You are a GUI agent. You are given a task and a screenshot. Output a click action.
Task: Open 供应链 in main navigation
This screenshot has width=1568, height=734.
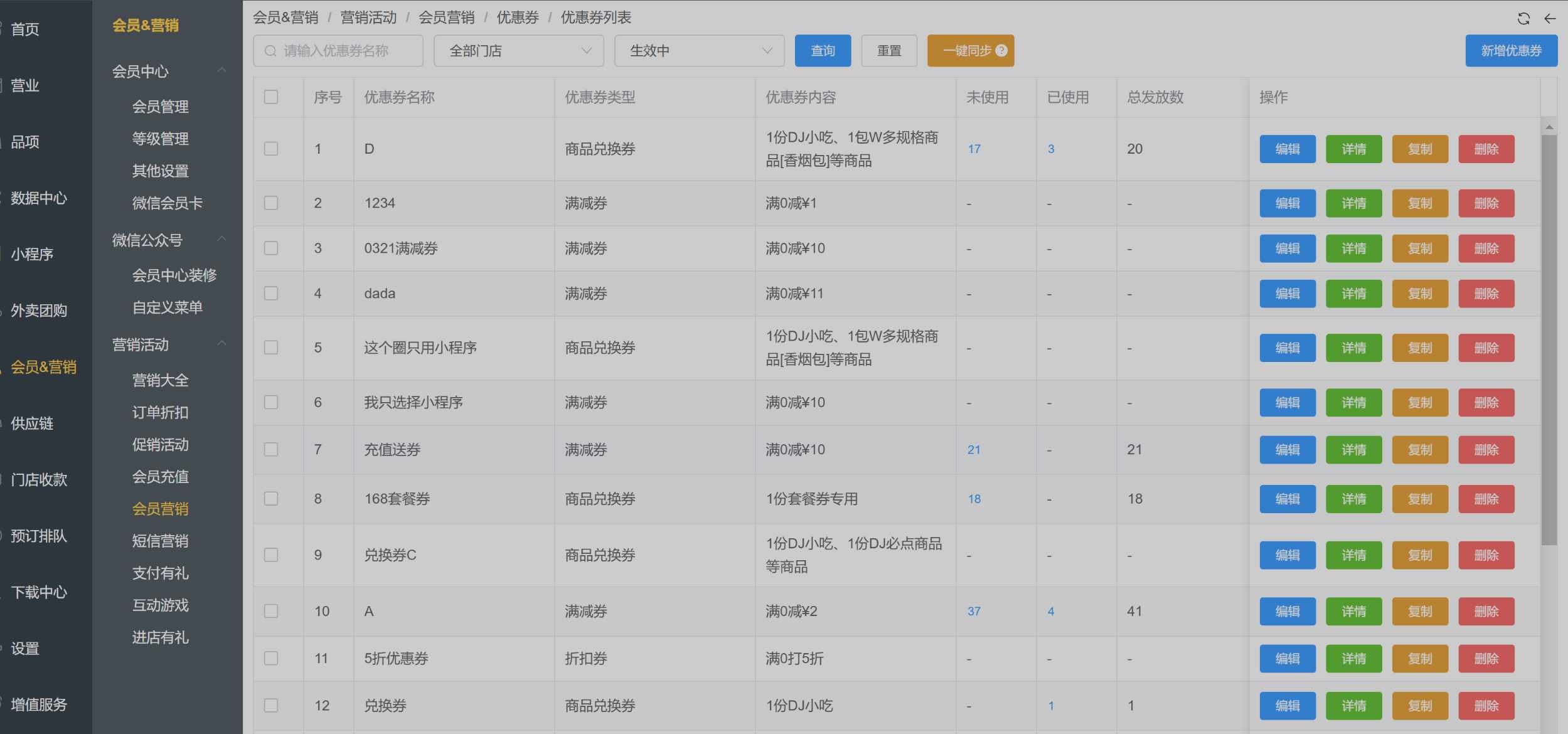tap(32, 424)
